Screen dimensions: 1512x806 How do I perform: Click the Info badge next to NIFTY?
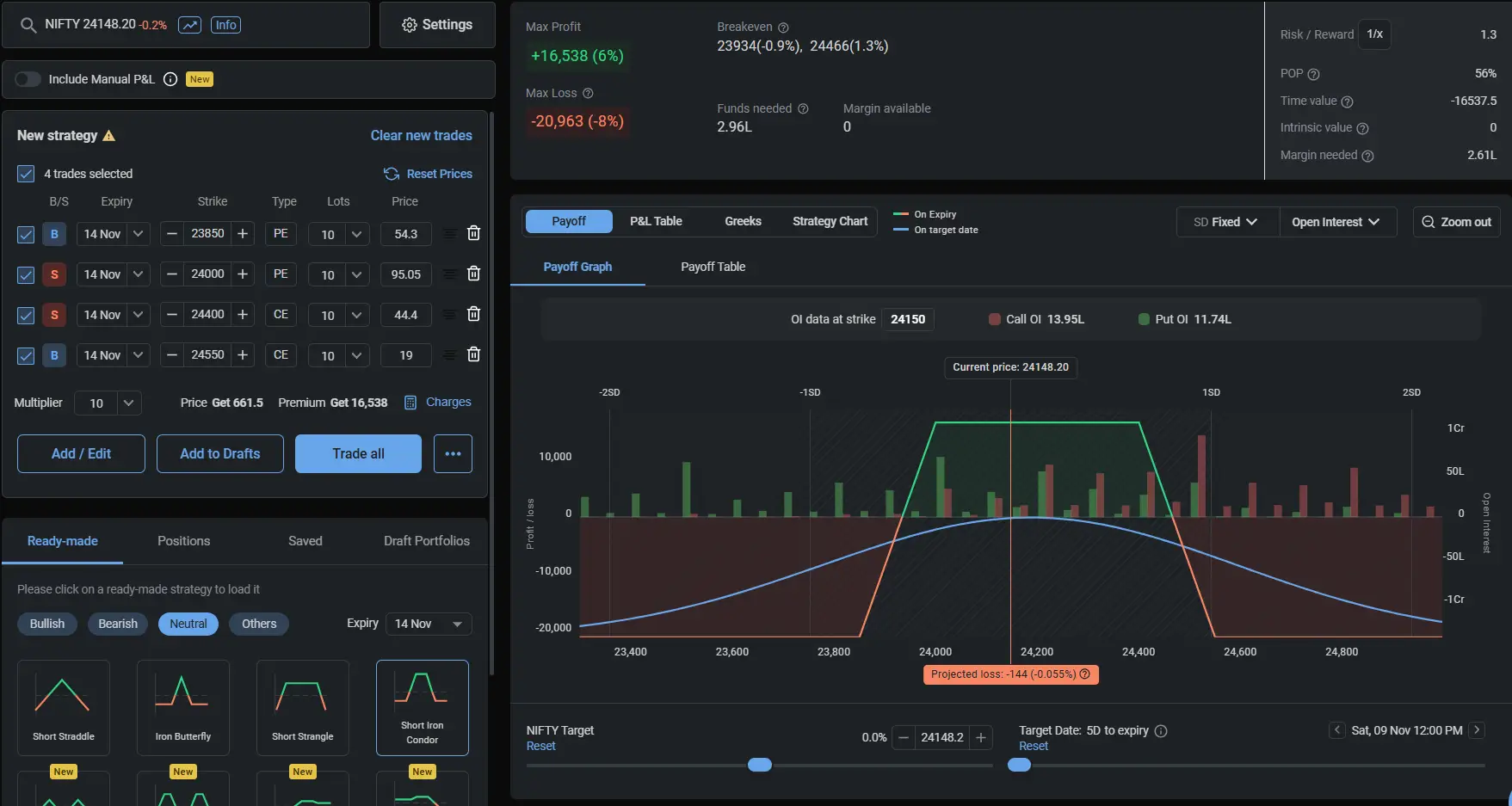point(225,25)
